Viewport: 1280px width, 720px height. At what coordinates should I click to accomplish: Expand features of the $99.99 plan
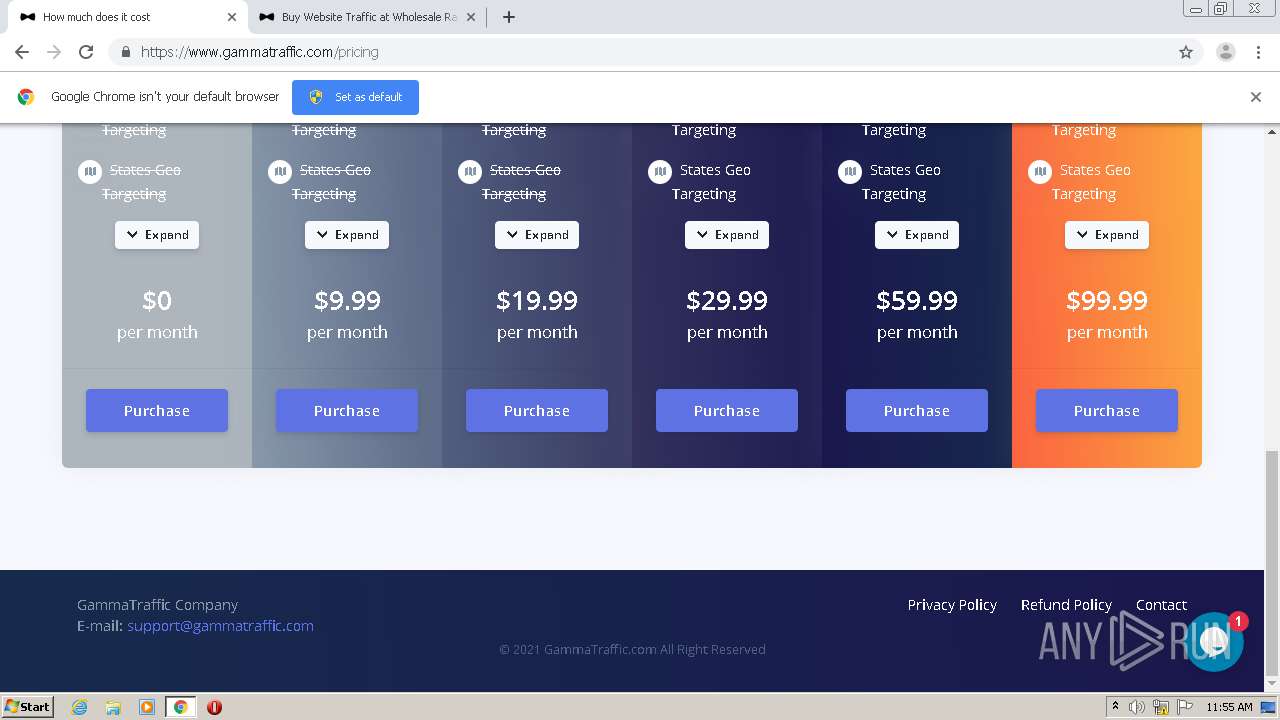(1107, 235)
